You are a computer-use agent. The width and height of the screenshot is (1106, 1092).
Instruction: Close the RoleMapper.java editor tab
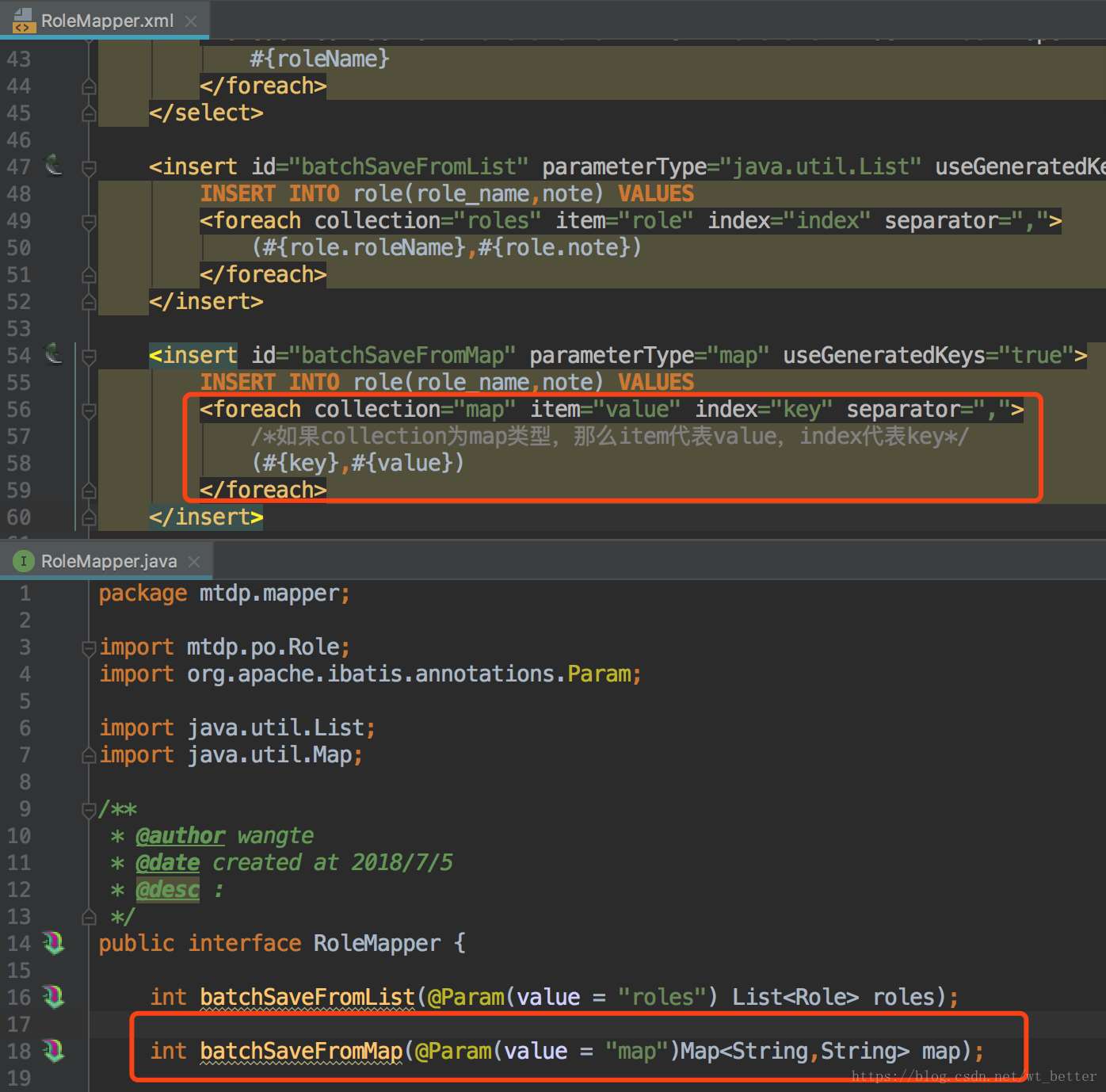coord(194,561)
